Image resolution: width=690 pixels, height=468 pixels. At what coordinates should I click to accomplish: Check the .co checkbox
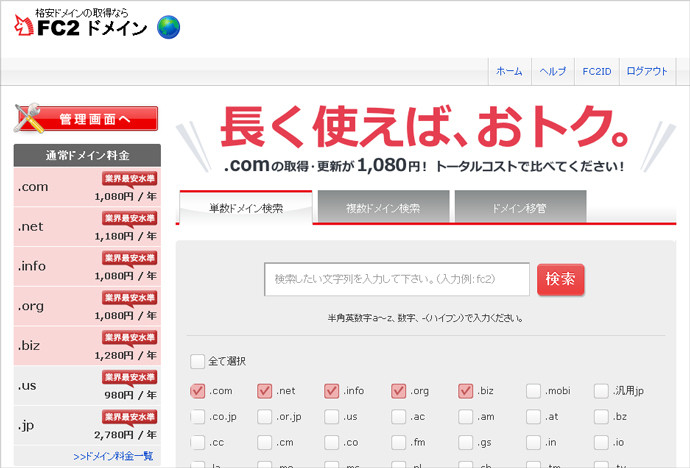coord(331,442)
